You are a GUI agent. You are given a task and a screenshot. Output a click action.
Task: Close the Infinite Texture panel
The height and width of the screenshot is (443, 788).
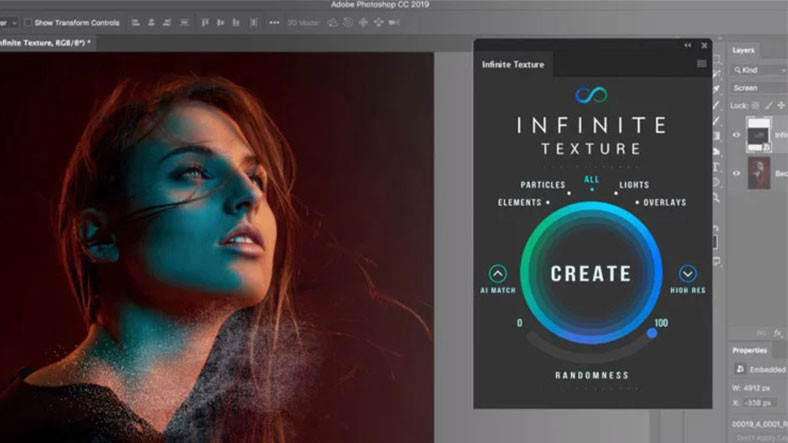click(x=704, y=45)
